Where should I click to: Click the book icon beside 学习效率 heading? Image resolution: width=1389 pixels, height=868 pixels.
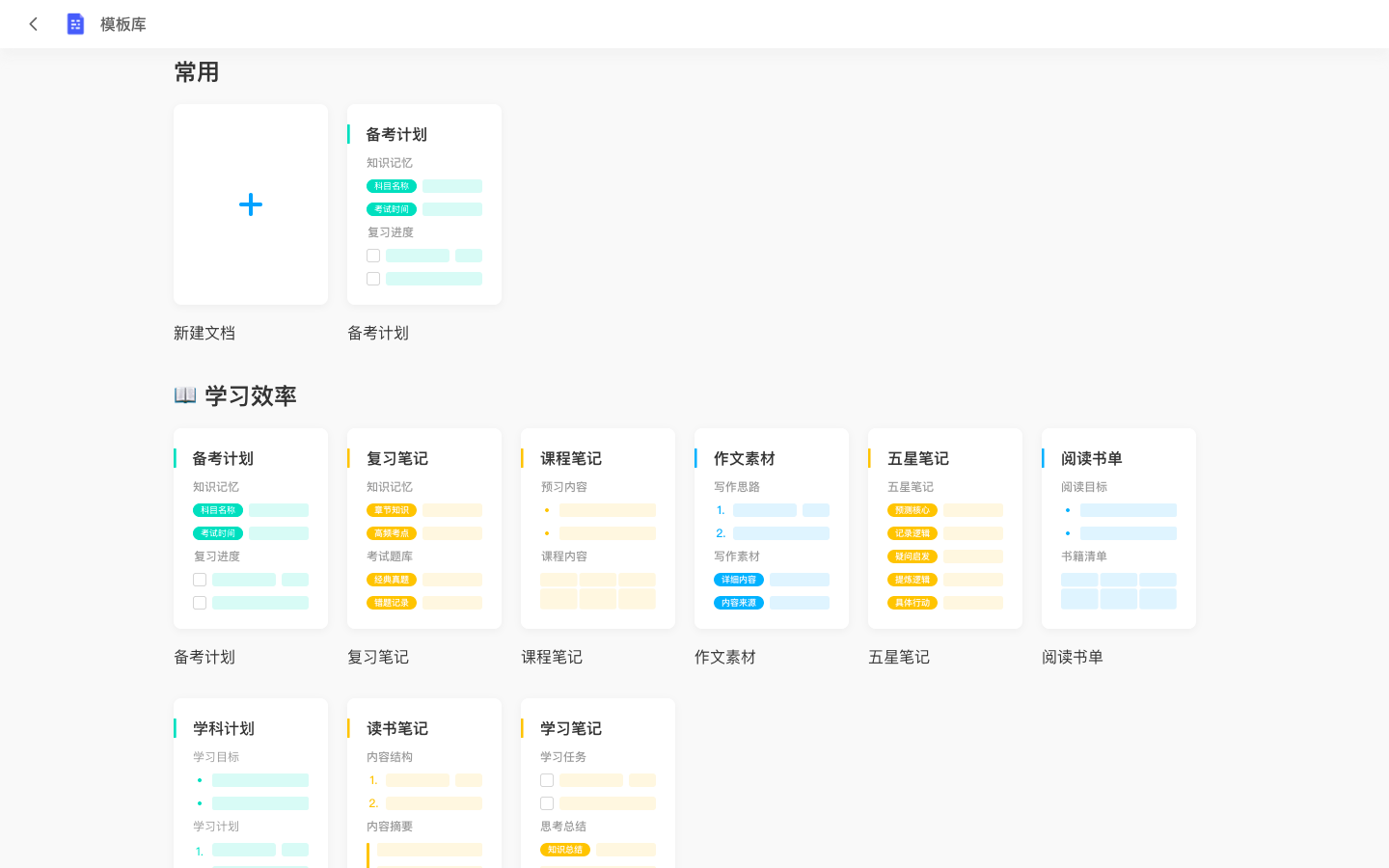184,394
